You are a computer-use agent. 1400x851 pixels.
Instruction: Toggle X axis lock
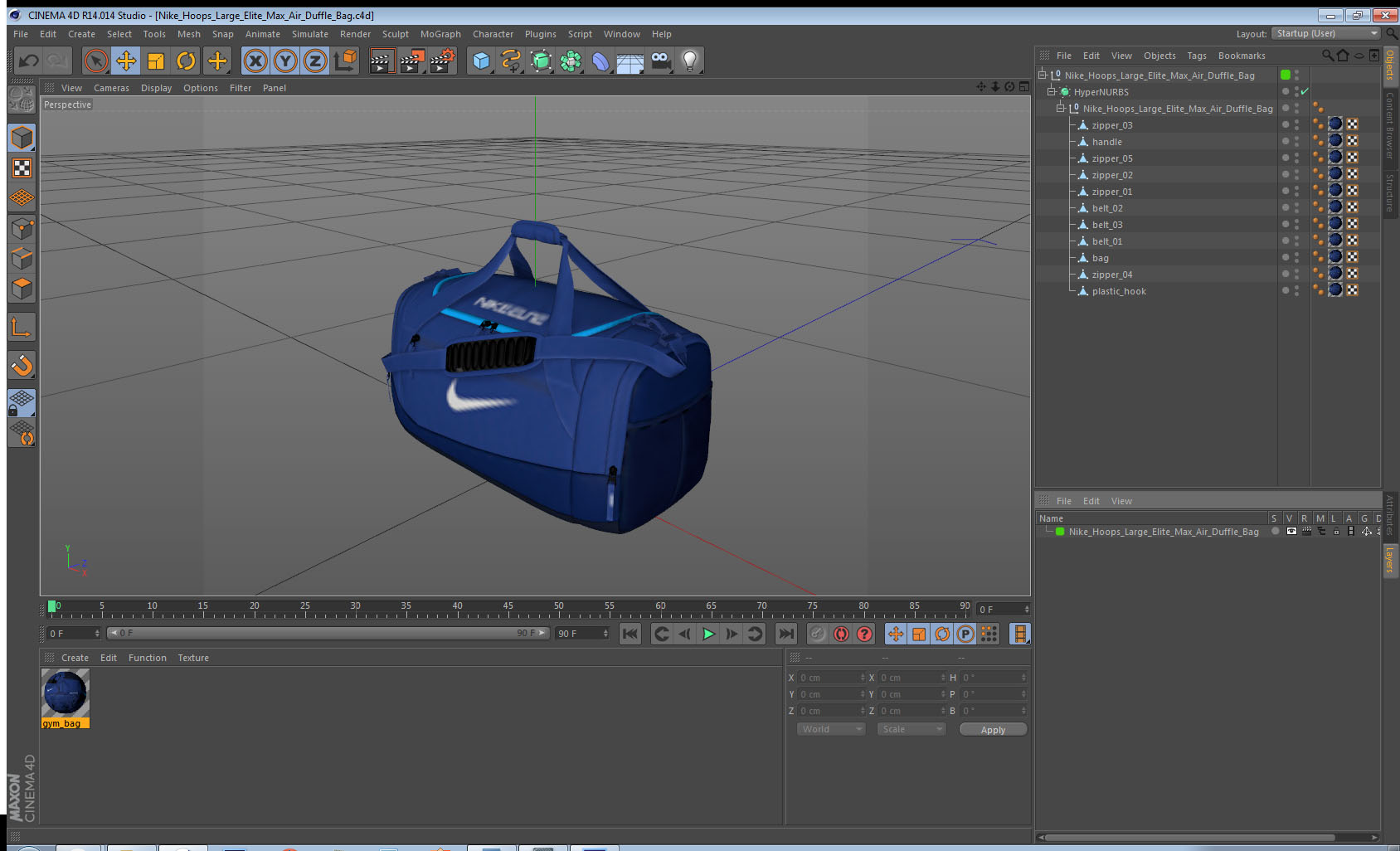coord(255,61)
